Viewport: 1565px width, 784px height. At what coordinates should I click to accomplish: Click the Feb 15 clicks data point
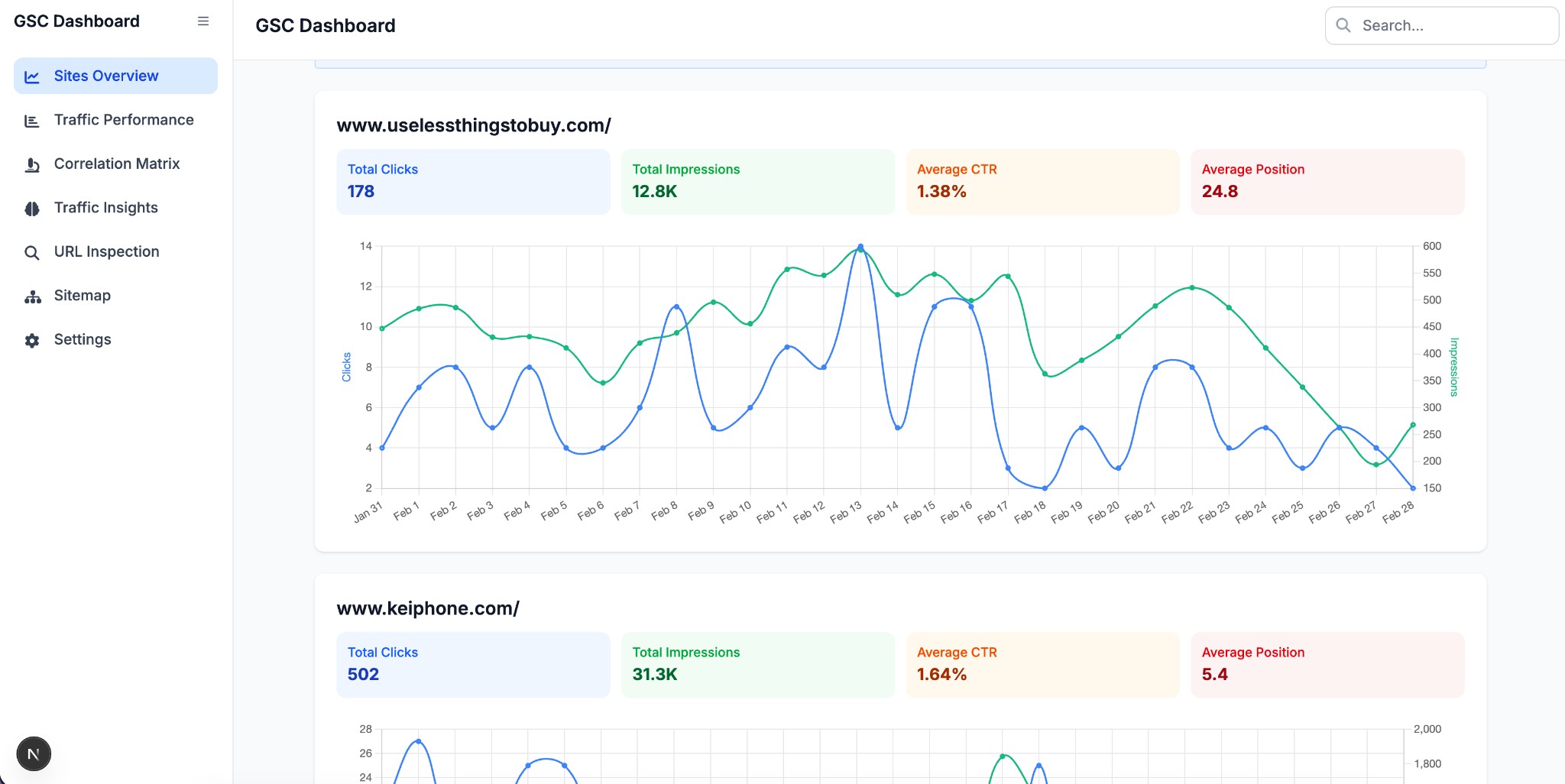point(934,306)
